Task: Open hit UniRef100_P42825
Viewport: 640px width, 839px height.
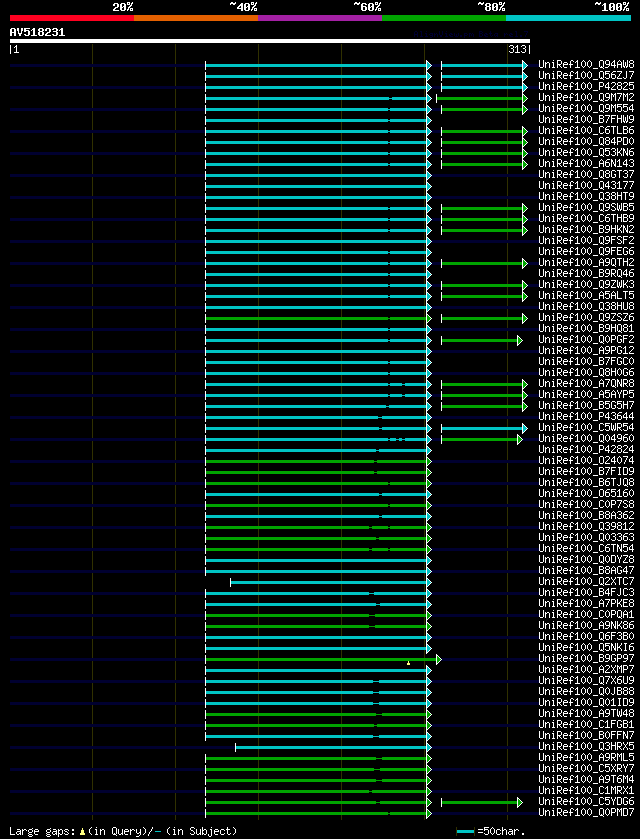Action: click(586, 87)
